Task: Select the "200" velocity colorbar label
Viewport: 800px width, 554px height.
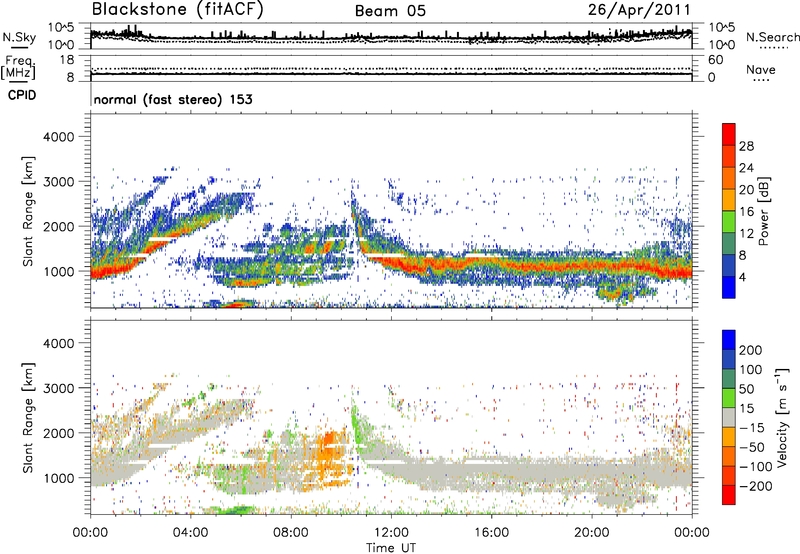Action: (x=751, y=350)
